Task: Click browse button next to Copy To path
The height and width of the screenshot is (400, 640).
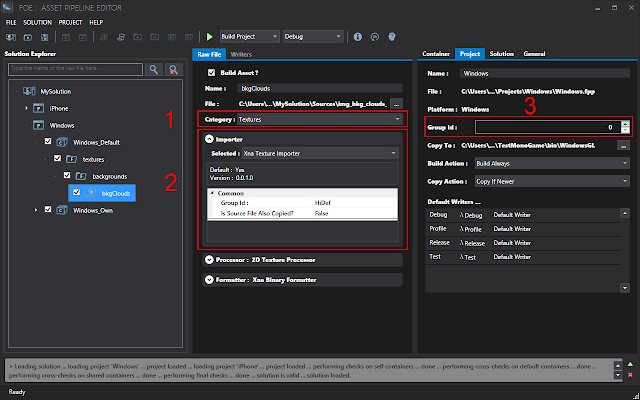Action: [624, 146]
